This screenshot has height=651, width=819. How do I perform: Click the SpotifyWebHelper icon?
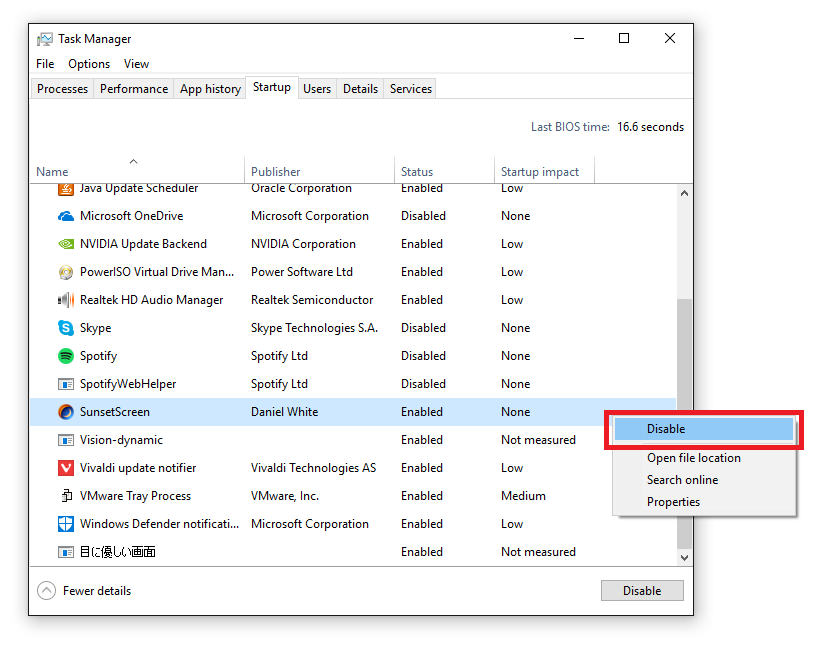(65, 384)
